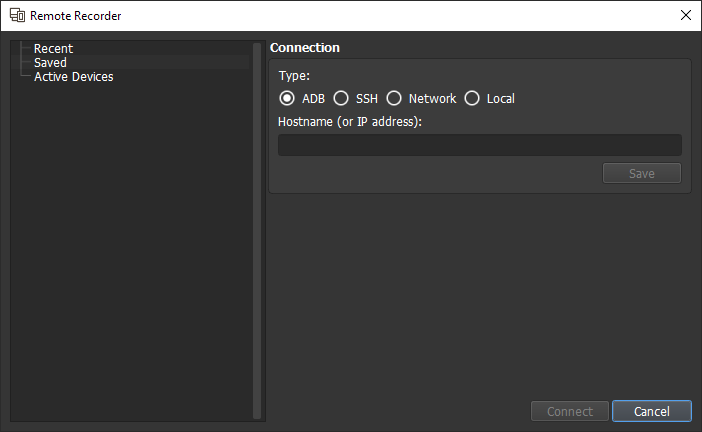Cancel the Remote Recorder dialog
Viewport: 702px width, 432px height.
[651, 411]
